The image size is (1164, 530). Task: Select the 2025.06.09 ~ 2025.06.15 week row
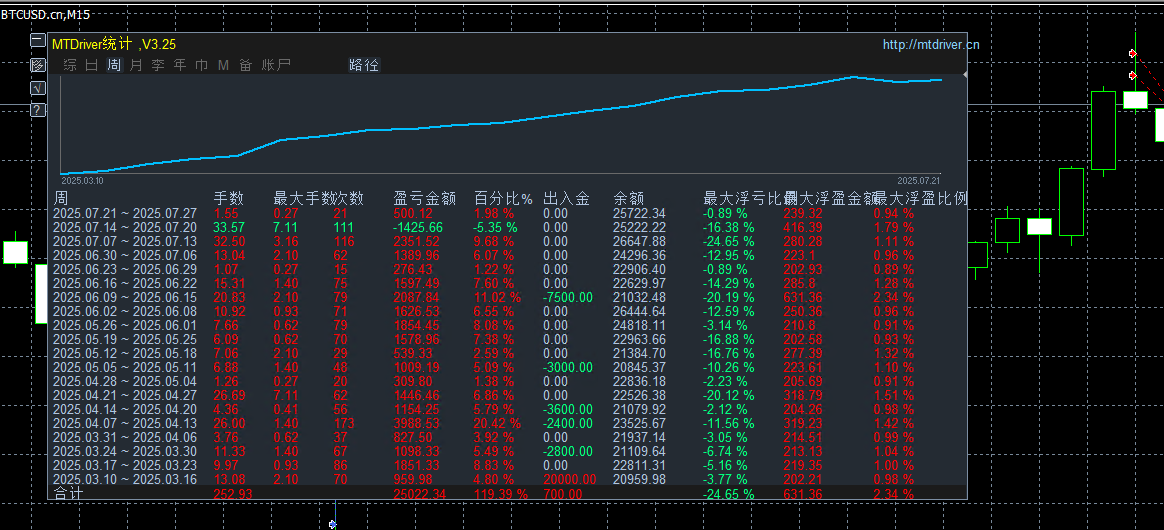(509, 297)
